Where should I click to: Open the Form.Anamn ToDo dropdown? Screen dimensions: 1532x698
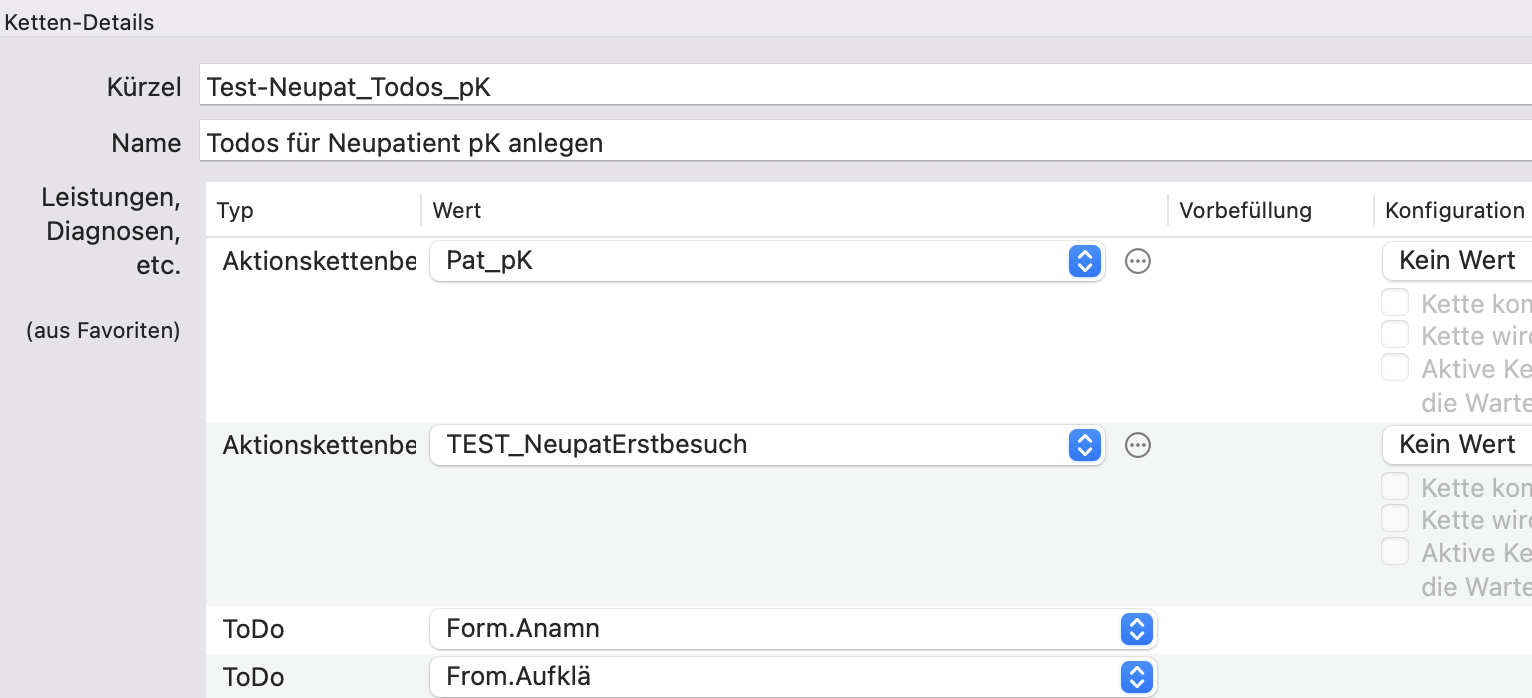pyautogui.click(x=793, y=629)
